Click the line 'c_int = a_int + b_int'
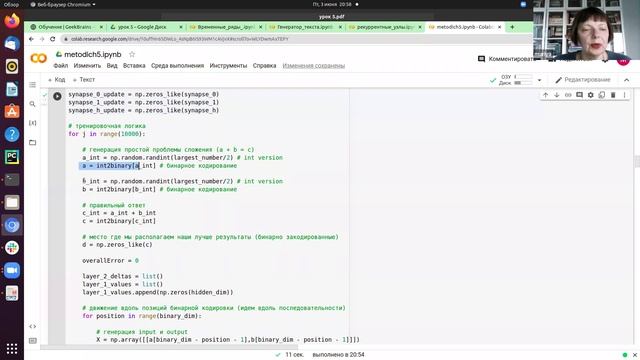This screenshot has width=640, height=360. (119, 213)
